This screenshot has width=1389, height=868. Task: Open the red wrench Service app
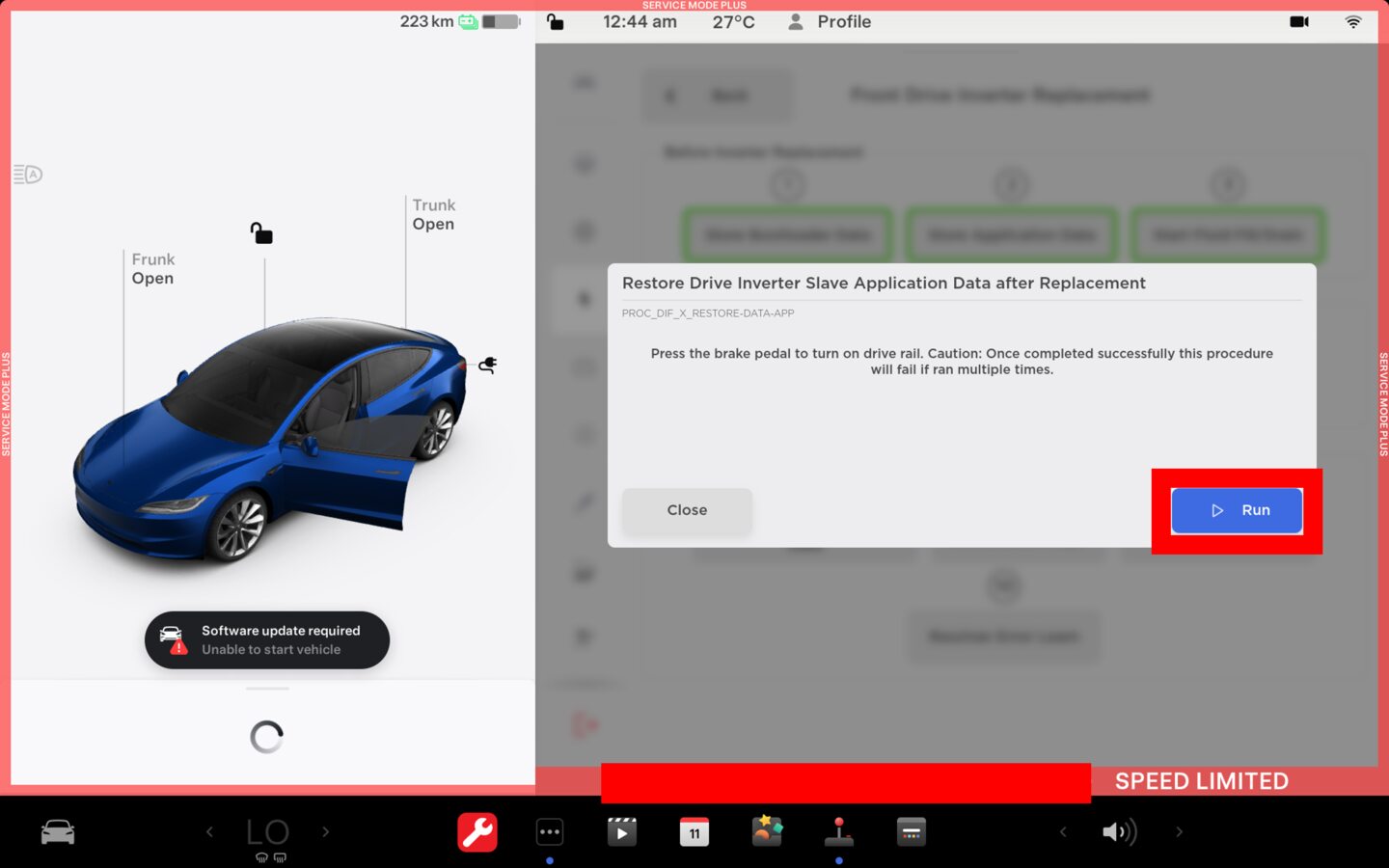[477, 832]
